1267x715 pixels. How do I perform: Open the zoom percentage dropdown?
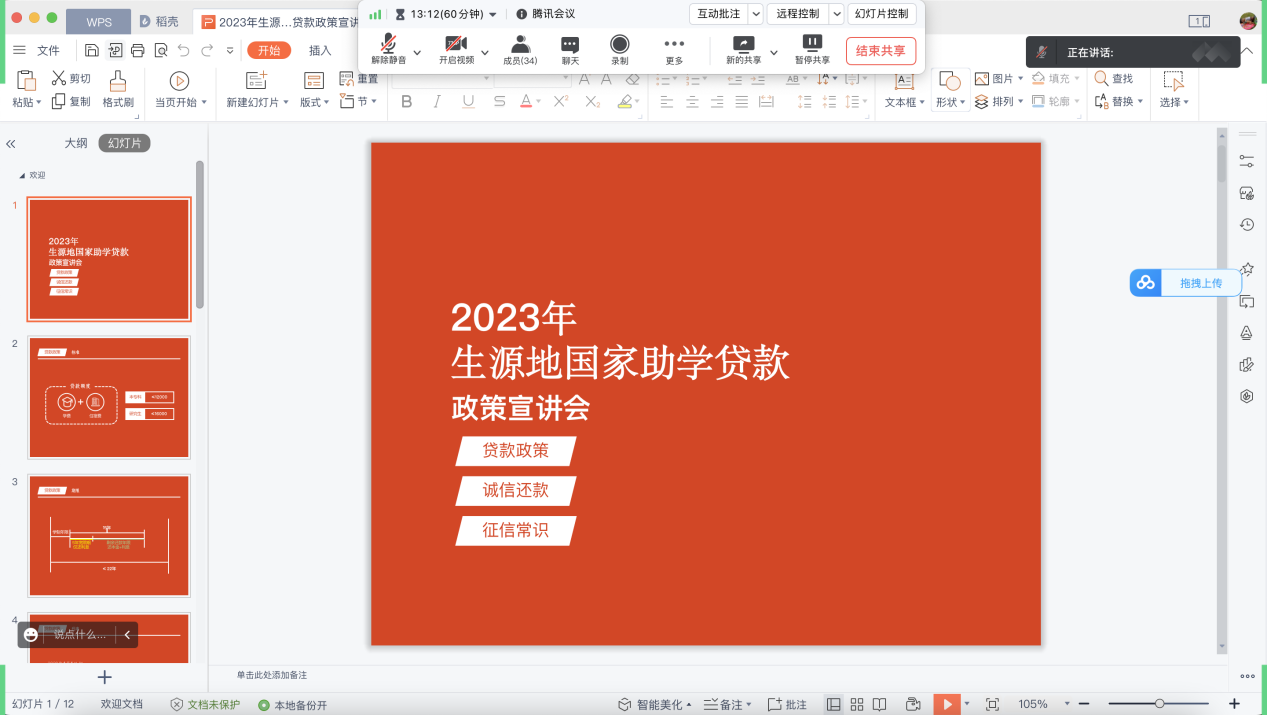tap(1067, 704)
